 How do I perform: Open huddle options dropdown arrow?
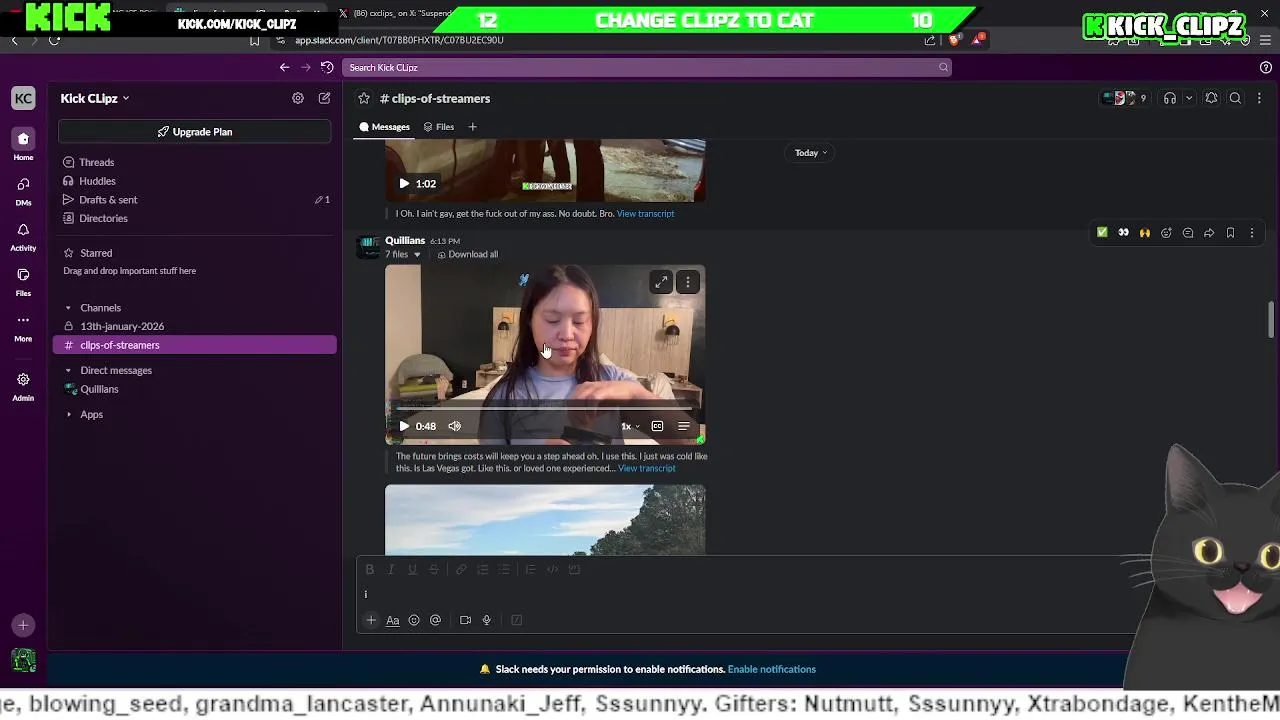click(1189, 98)
